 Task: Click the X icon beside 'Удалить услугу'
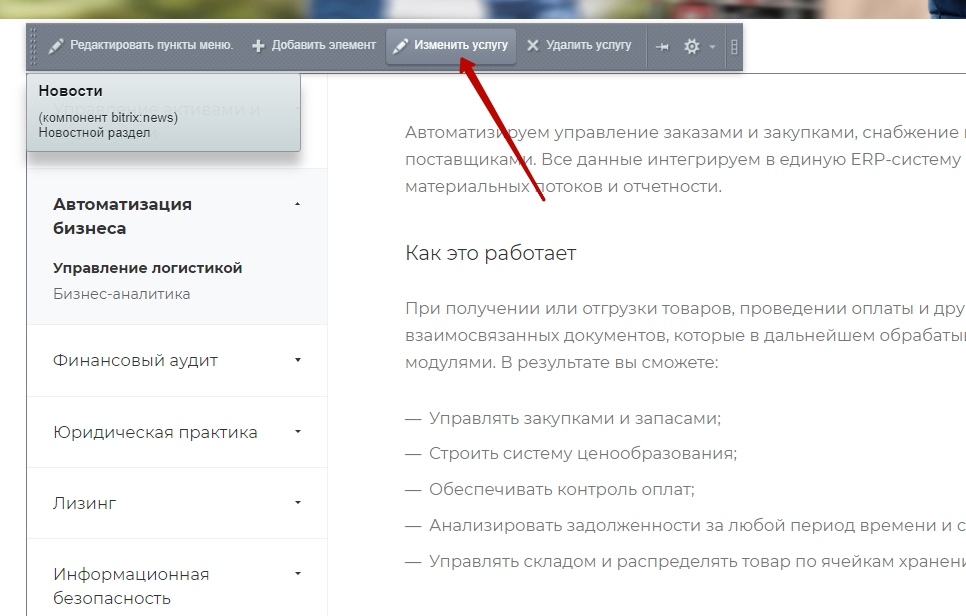pyautogui.click(x=533, y=46)
